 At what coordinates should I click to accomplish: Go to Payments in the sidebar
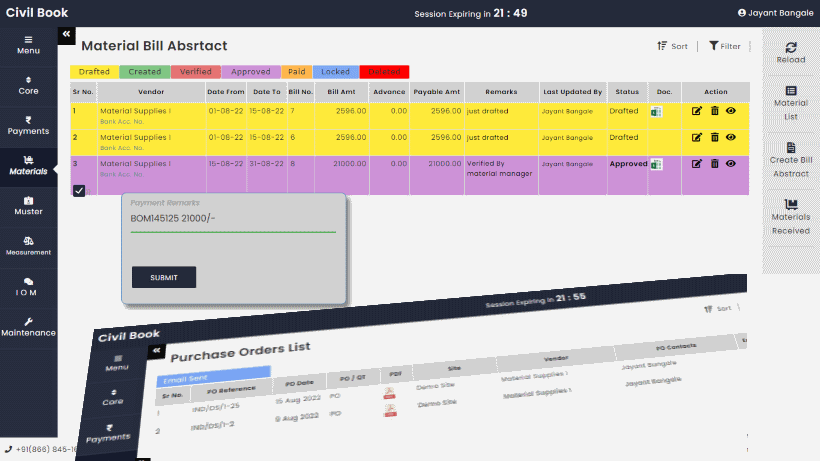pyautogui.click(x=28, y=125)
